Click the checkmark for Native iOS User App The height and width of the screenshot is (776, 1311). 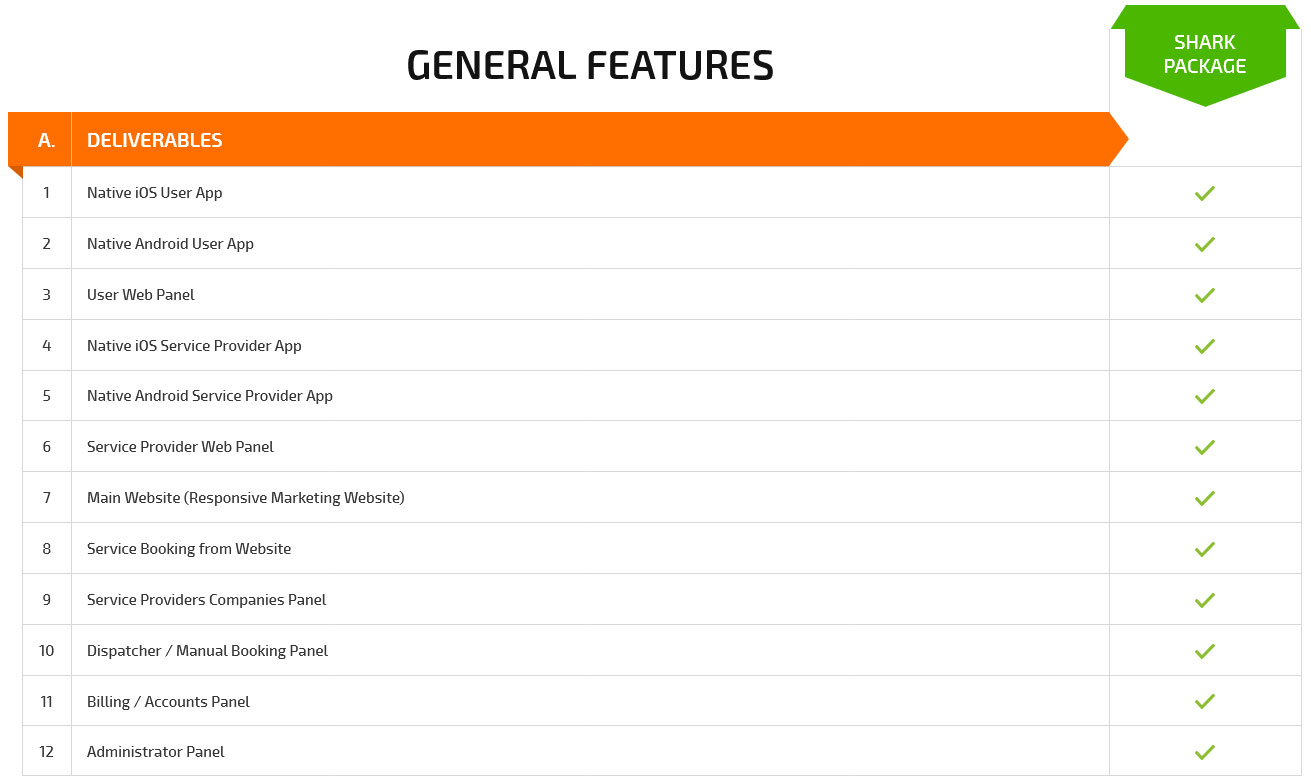[x=1205, y=193]
